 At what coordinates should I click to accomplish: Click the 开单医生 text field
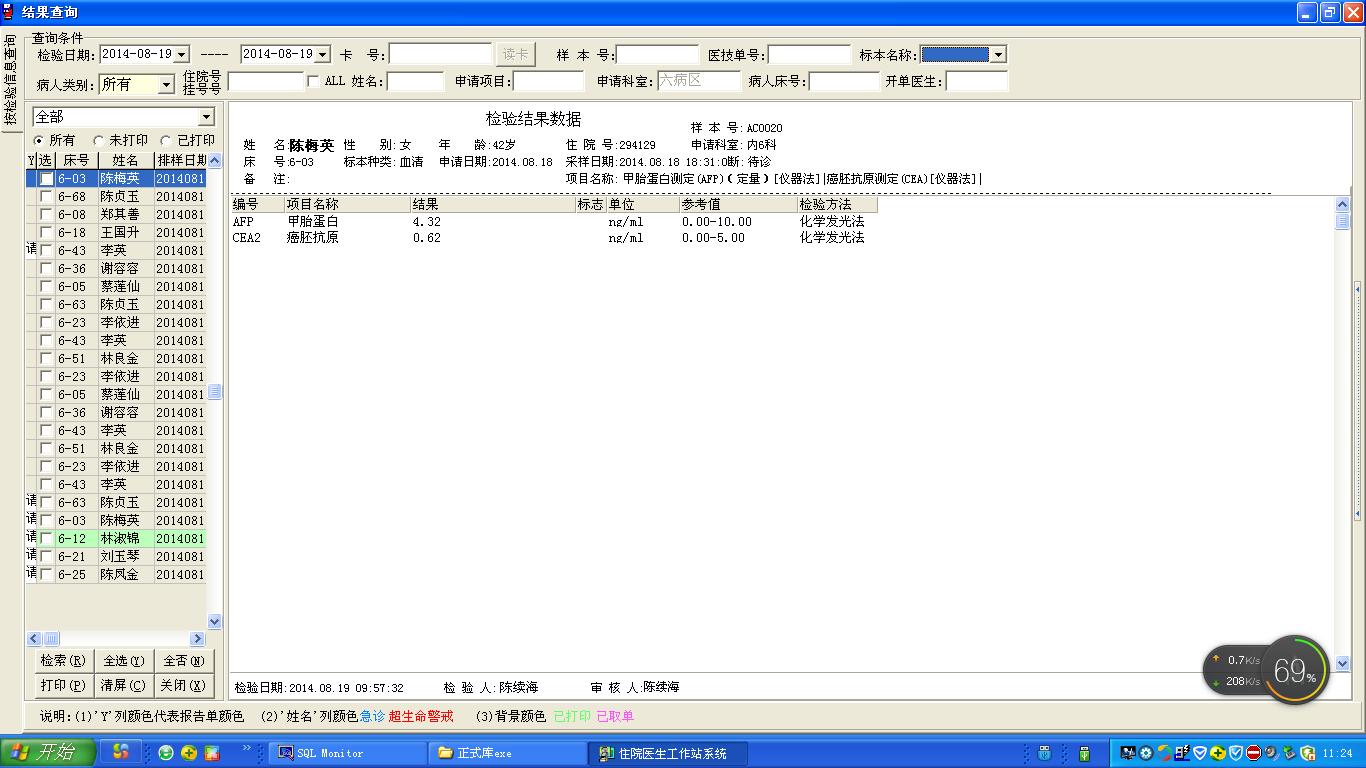click(x=977, y=81)
